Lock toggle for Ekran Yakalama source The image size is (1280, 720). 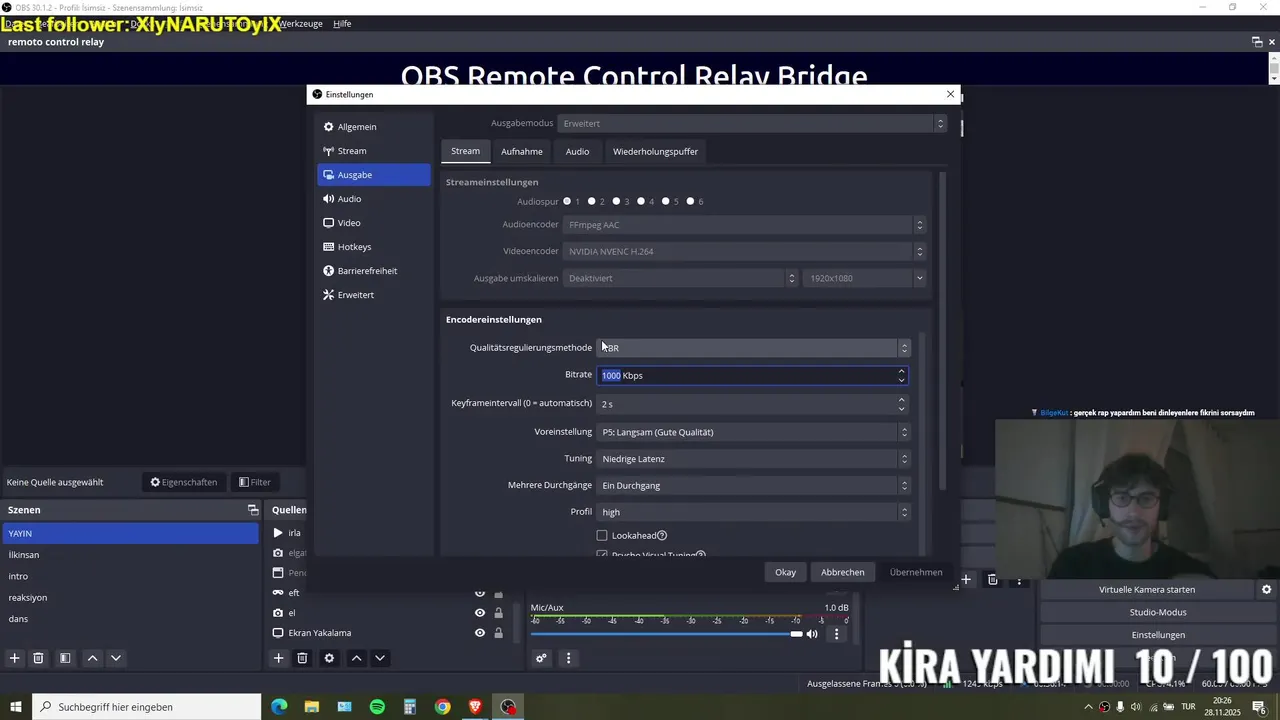498,633
